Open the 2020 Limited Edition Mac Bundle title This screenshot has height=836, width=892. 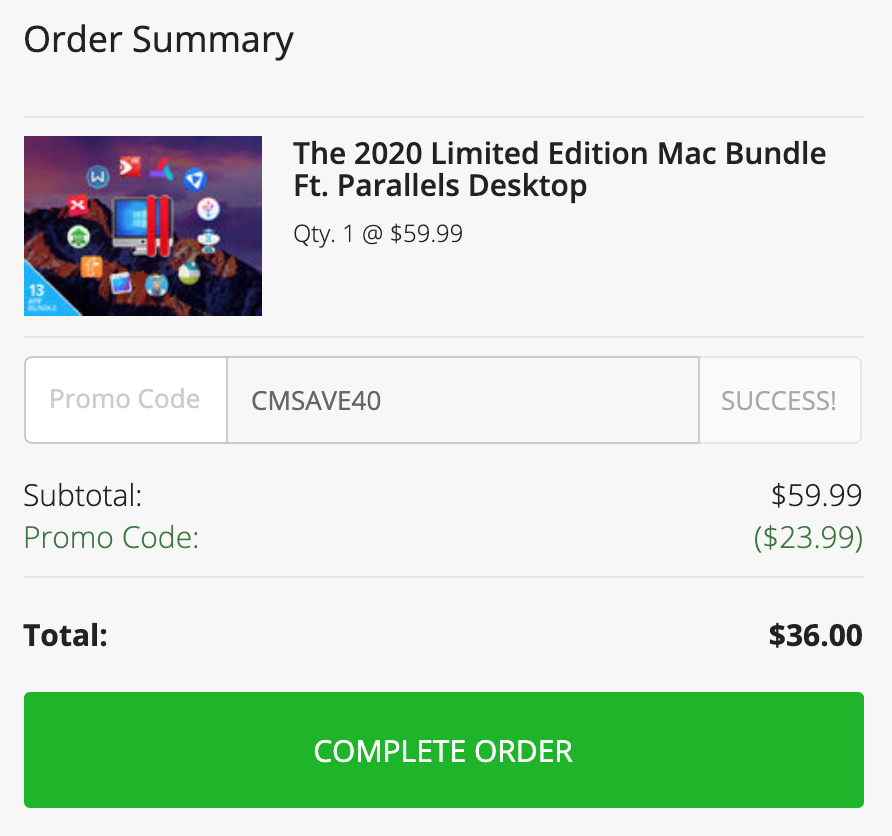pyautogui.click(x=559, y=169)
